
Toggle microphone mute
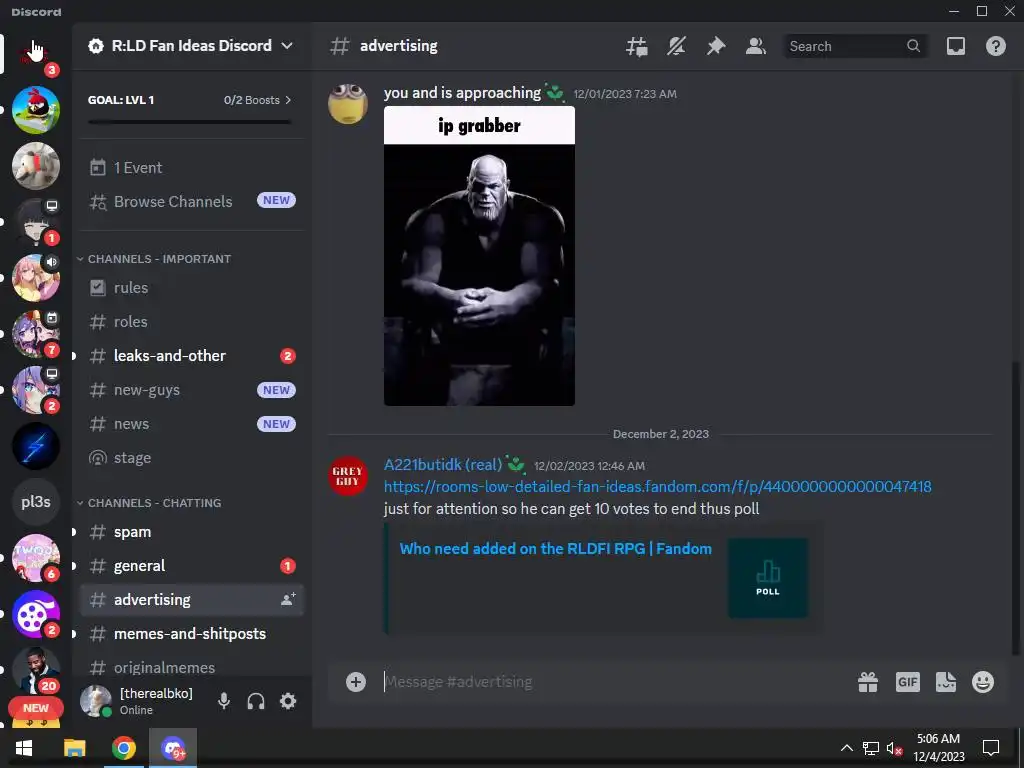tap(224, 701)
